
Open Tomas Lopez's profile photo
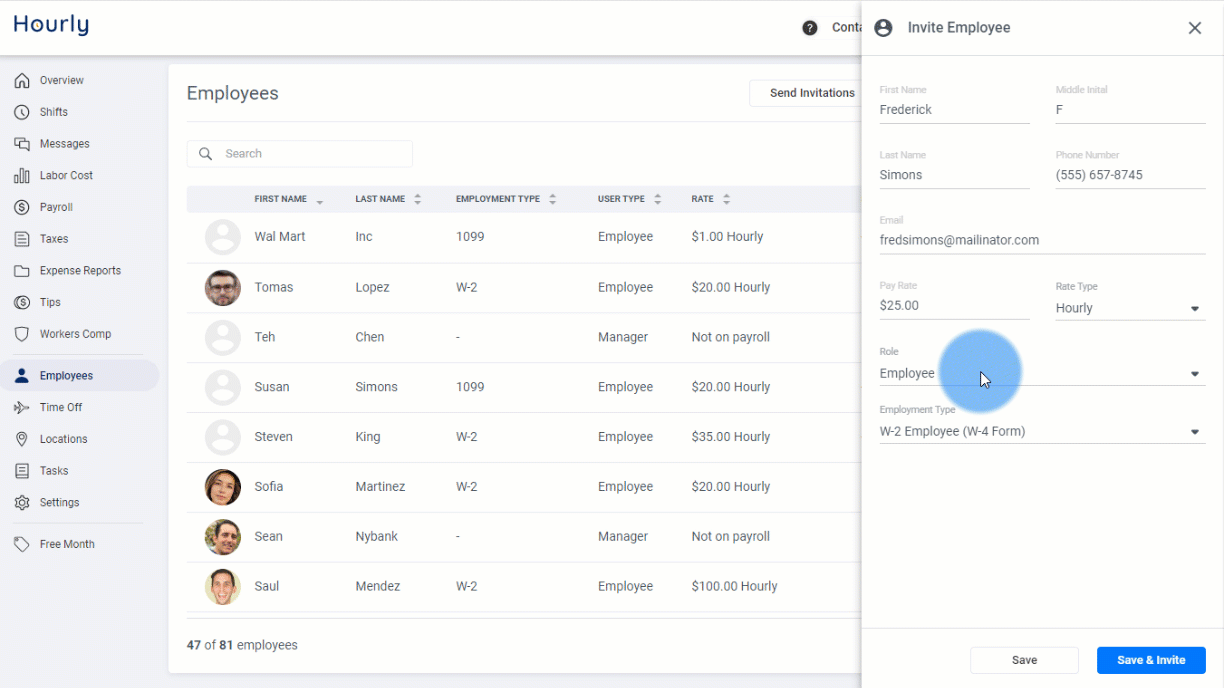(x=223, y=288)
